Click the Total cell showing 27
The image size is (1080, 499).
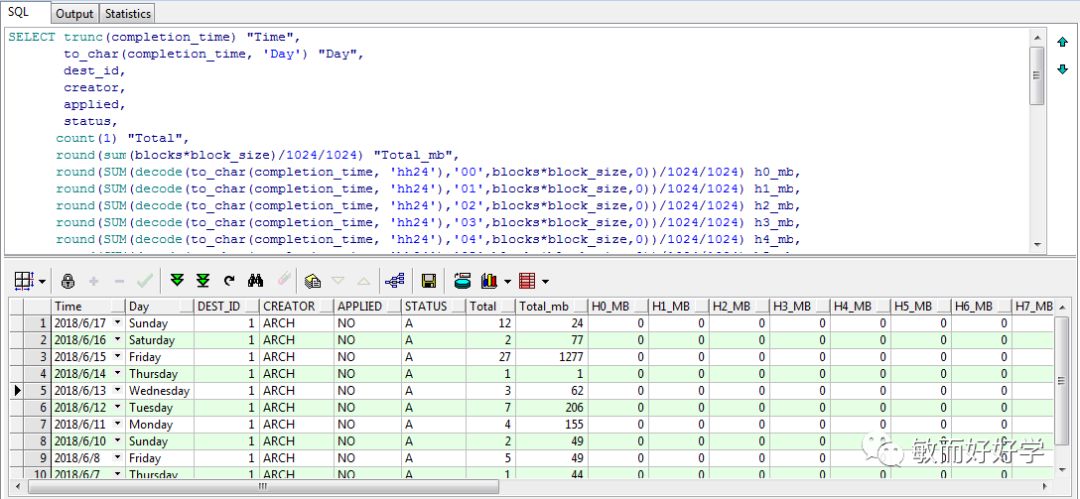click(490, 356)
